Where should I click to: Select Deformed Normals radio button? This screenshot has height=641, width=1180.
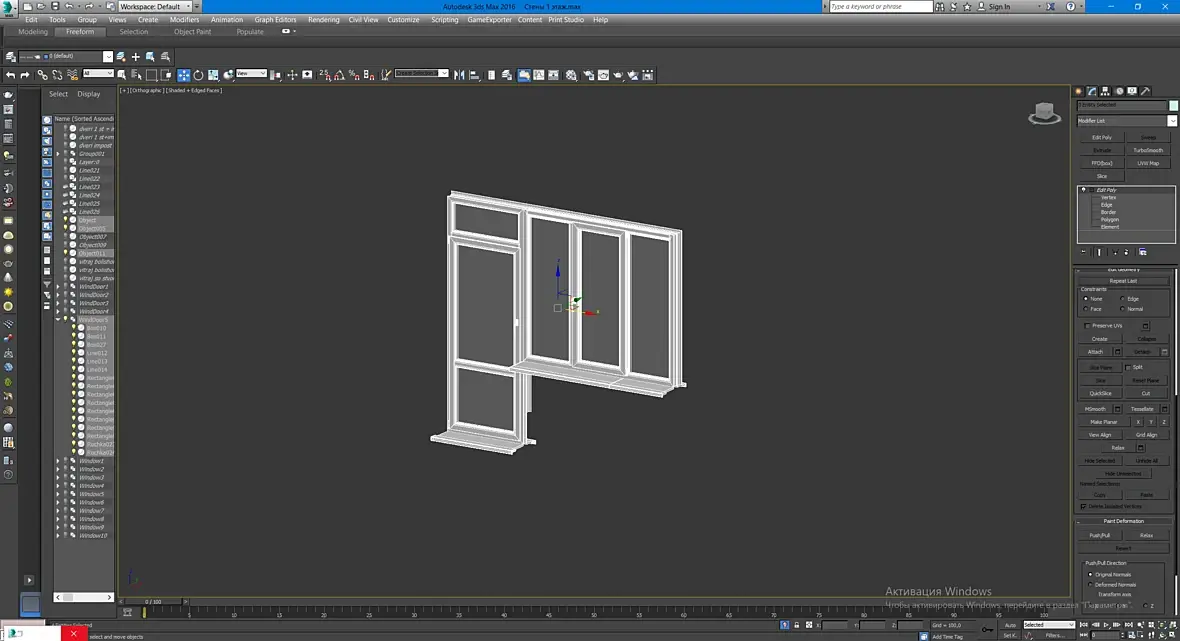[x=1090, y=585]
